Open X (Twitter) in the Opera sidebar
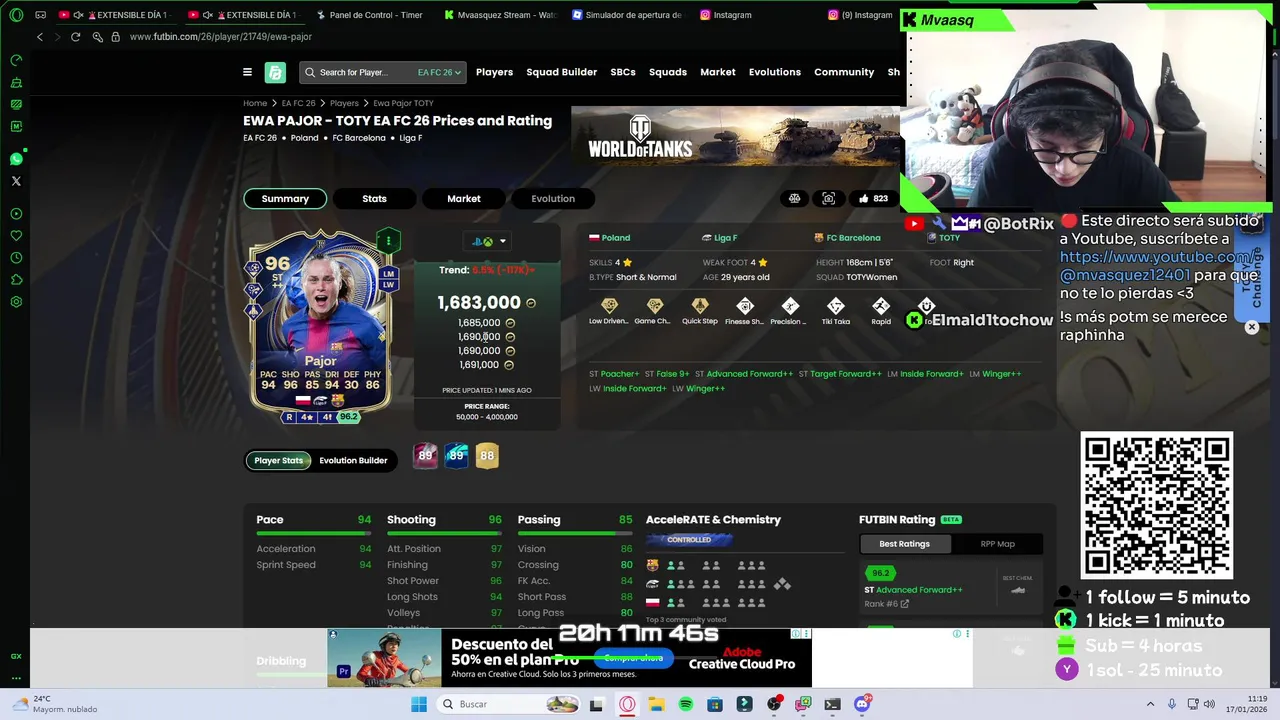This screenshot has height=720, width=1280. coord(16,181)
